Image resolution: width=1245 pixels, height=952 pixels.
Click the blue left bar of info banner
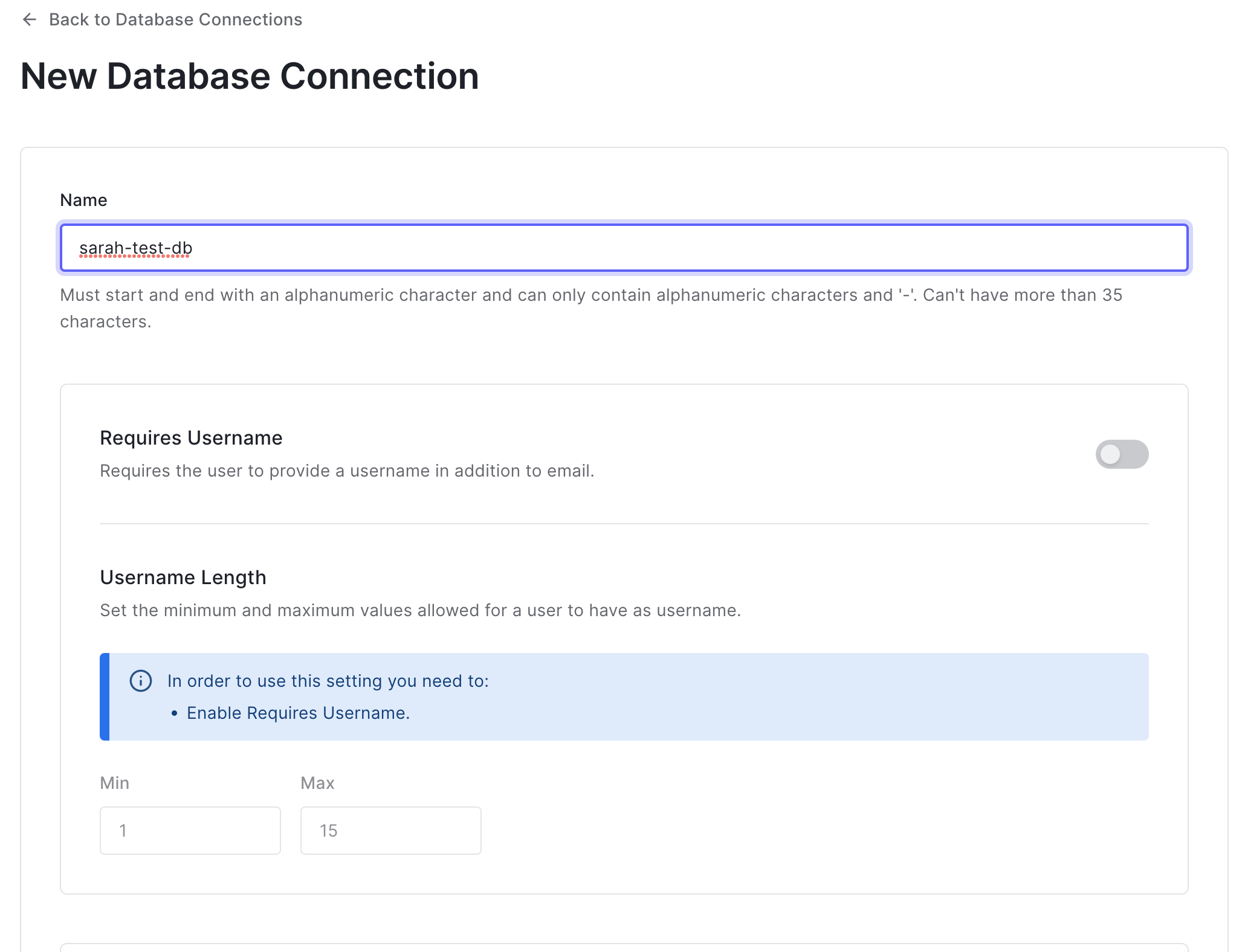(x=105, y=696)
